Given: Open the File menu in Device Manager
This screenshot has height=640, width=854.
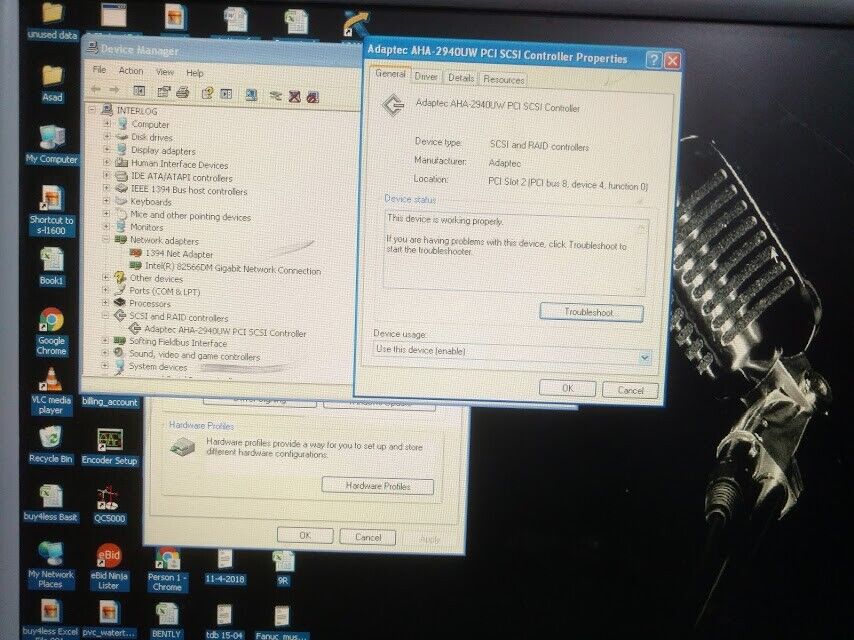Looking at the screenshot, I should (x=99, y=69).
